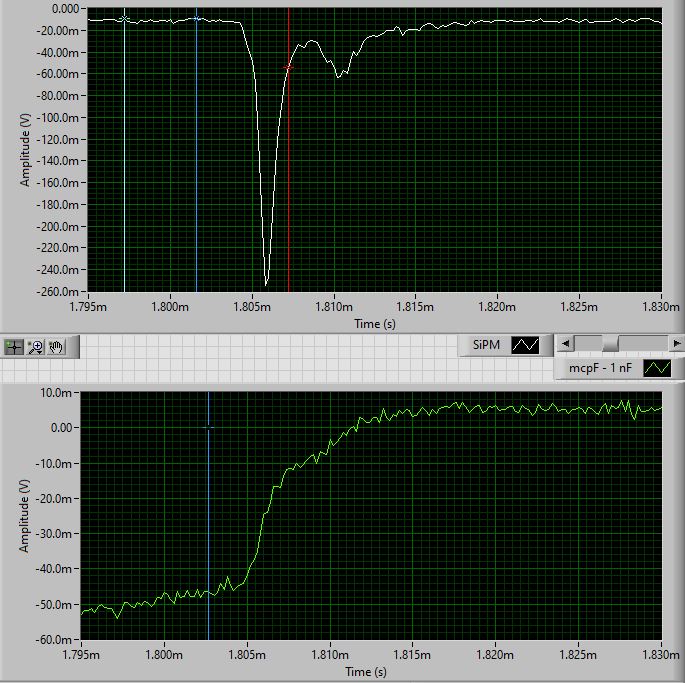Click the Amplitude (V) label of top graph
685x683 pixels.
(25, 150)
